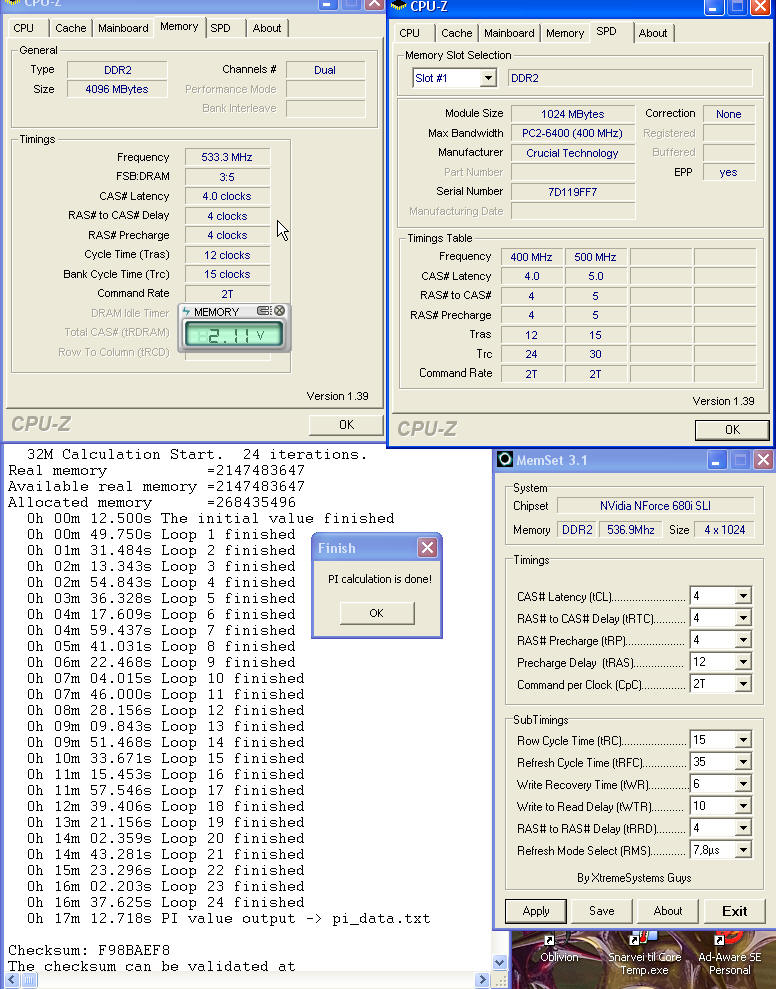Screen dimensions: 776x989
Task: Switch to Memory tab in right CPU-Z window
Action: [x=565, y=33]
